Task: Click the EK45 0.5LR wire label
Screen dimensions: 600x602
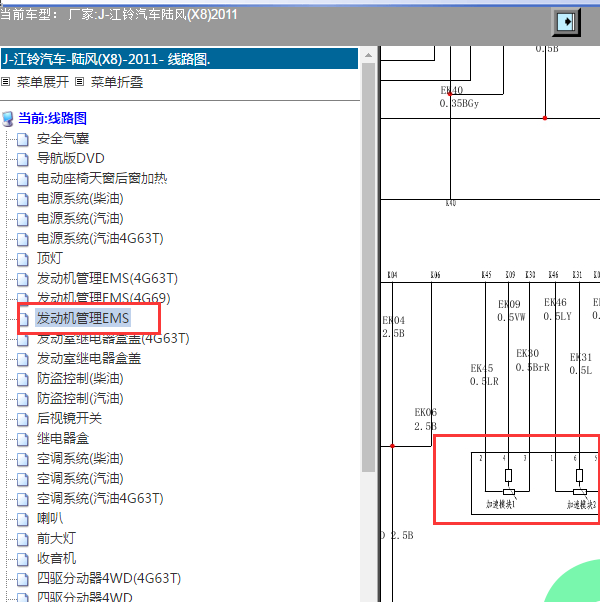Action: pos(484,375)
